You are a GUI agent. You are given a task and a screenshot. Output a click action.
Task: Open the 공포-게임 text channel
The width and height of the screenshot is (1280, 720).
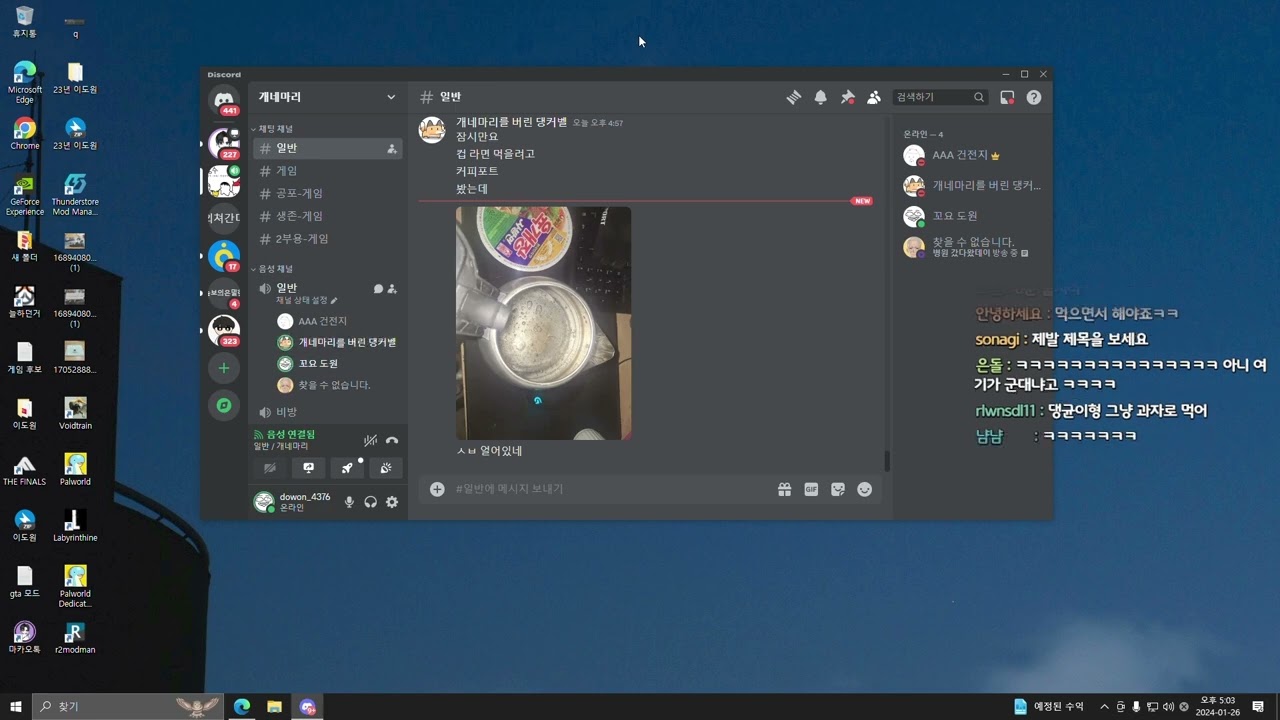(x=327, y=193)
